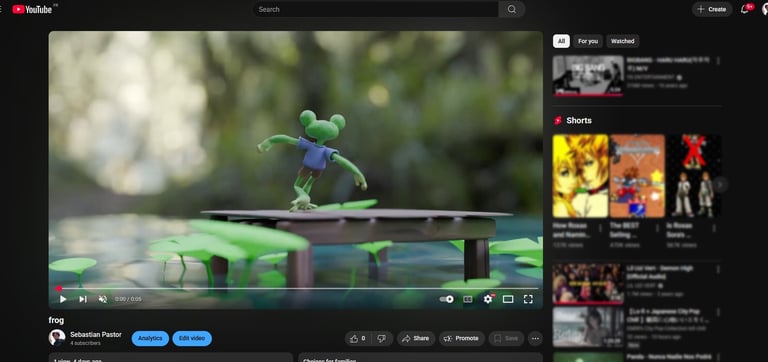Open video Analytics
768x362 pixels.
pyautogui.click(x=150, y=338)
